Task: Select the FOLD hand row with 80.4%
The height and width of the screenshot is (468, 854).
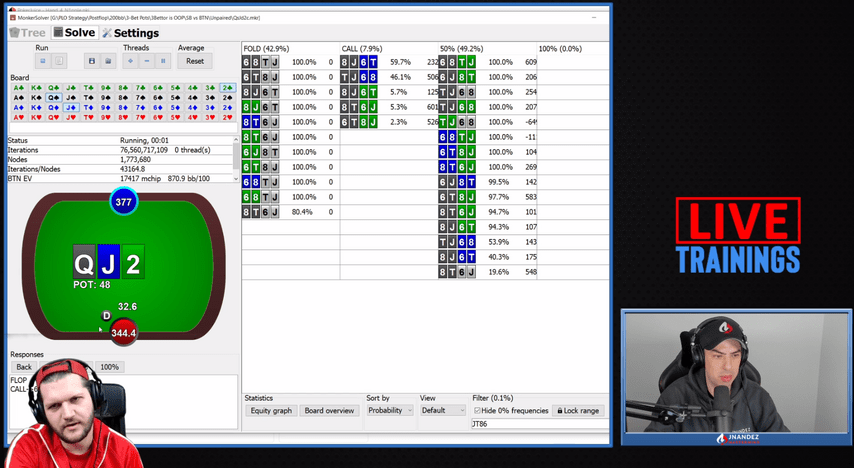Action: [x=291, y=212]
